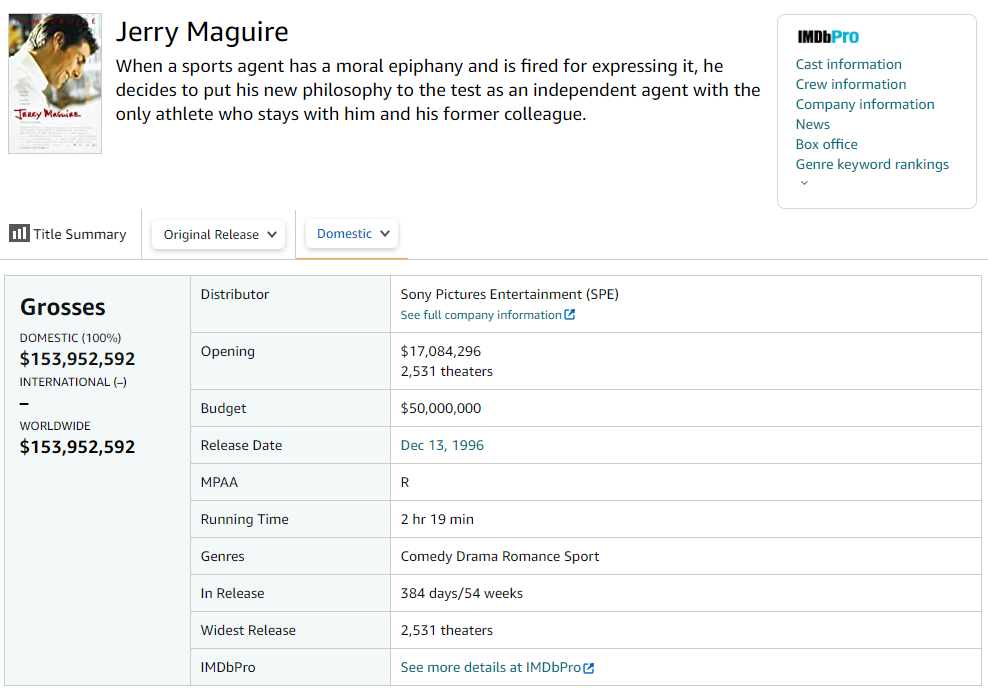
Task: Click the Budget row label
Action: tap(224, 408)
